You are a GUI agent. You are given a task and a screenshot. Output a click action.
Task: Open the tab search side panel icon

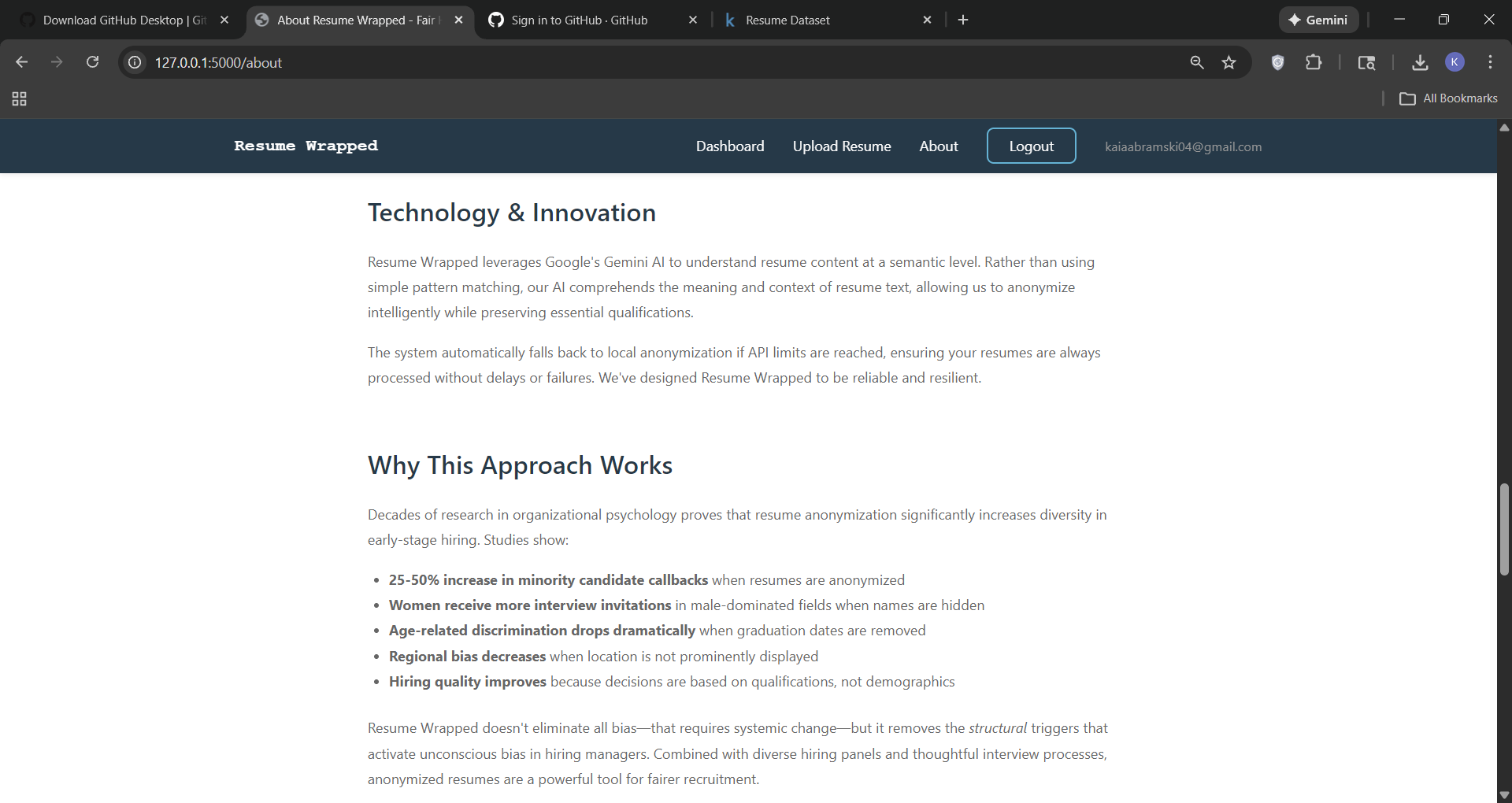pos(1366,62)
